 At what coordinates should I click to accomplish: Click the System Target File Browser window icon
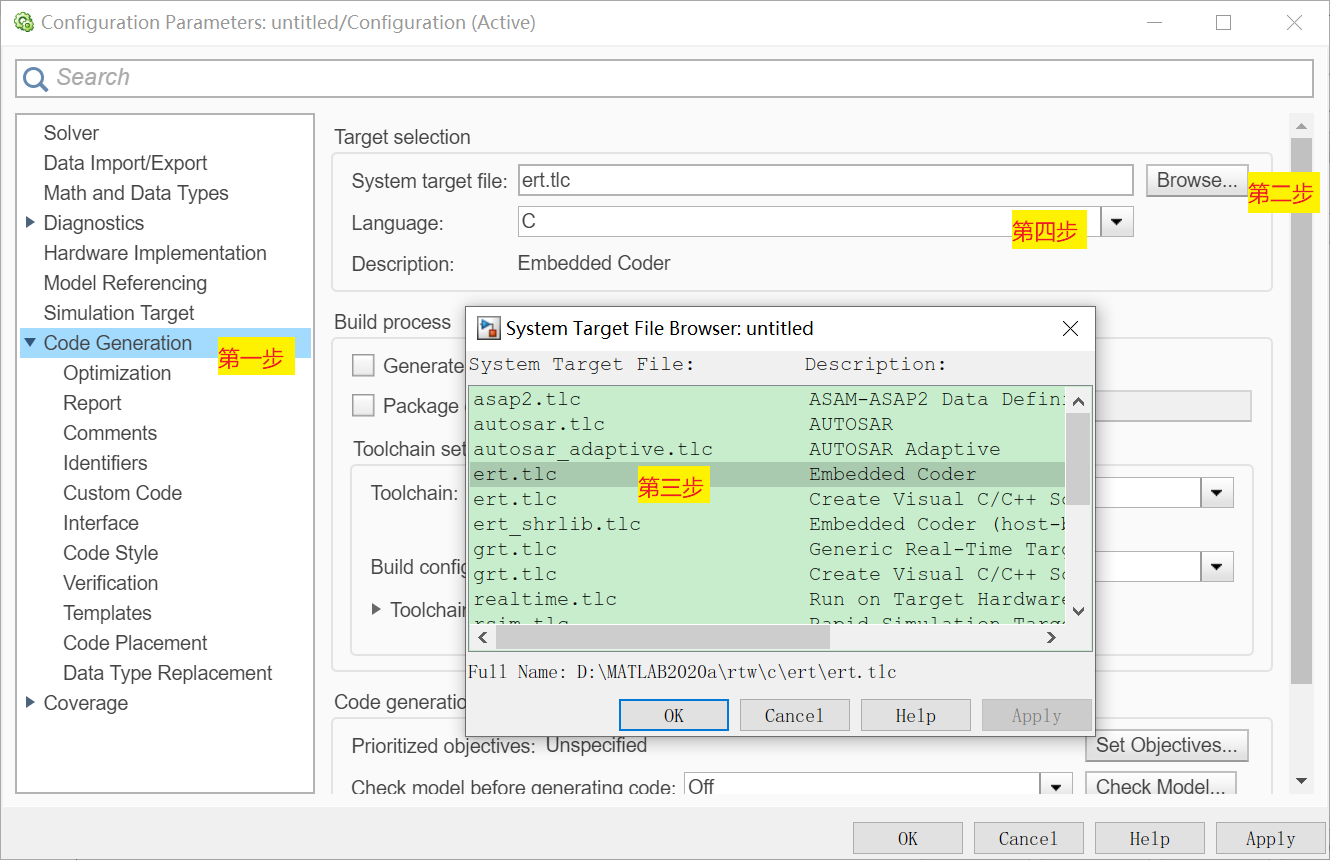tap(488, 328)
